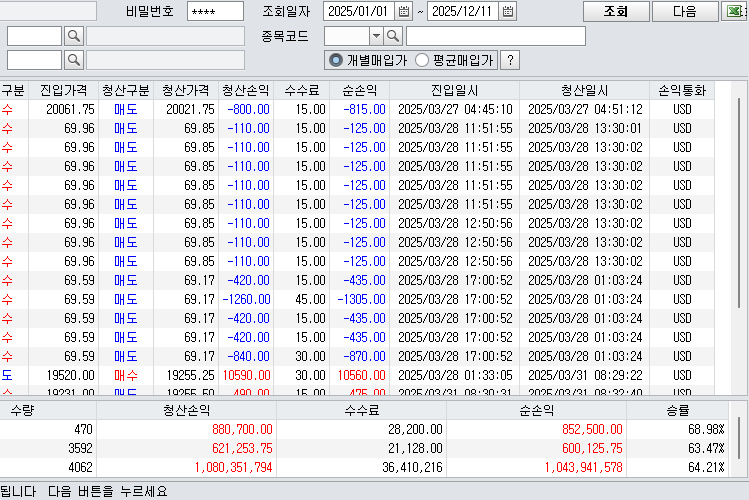Open start date calendar picker icon
Viewport: 749px width, 500px height.
(404, 11)
